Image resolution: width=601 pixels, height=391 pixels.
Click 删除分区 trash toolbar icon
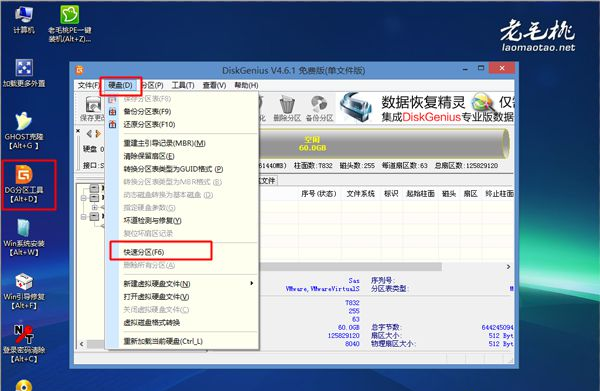pyautogui.click(x=287, y=108)
